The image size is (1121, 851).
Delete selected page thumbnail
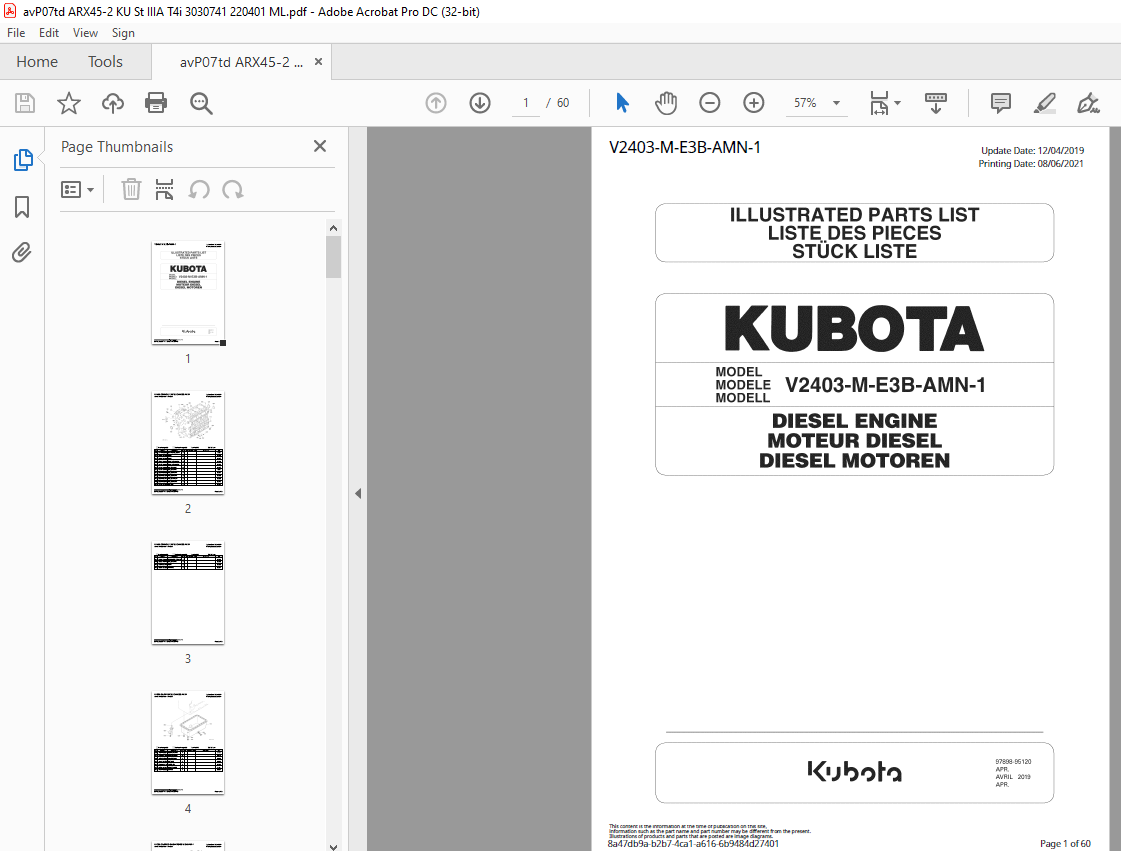(x=131, y=190)
